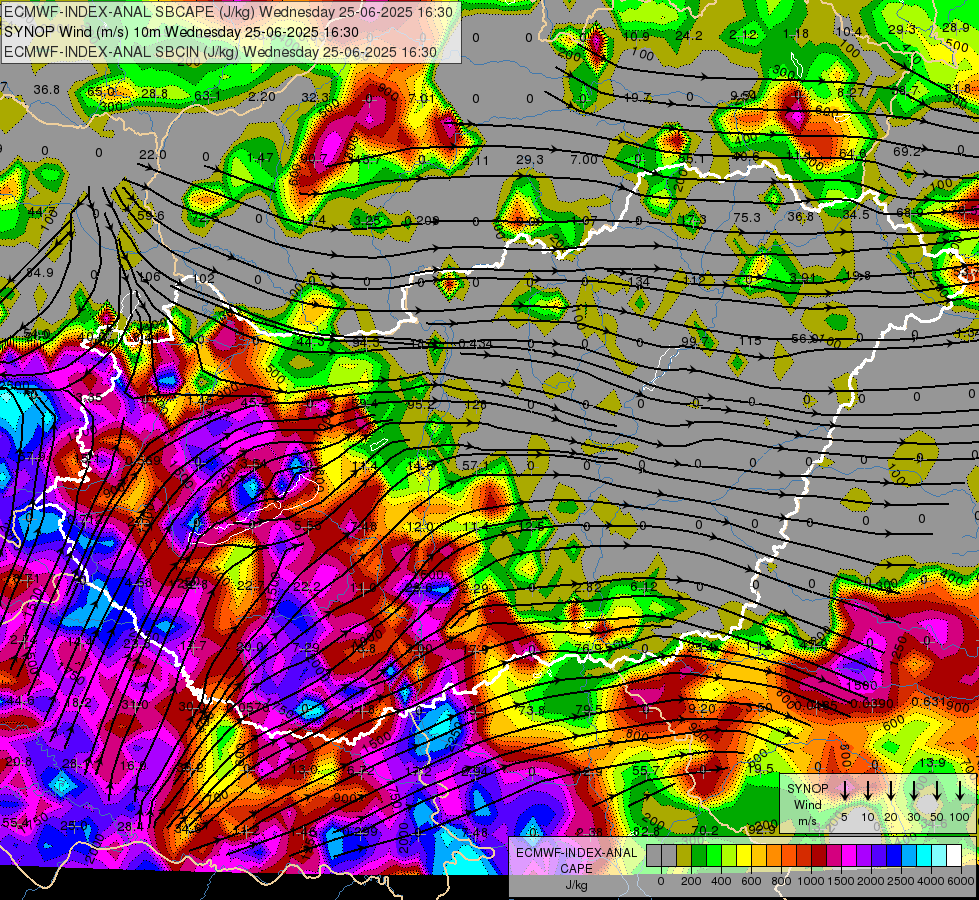Viewport: 979px width, 900px height.
Task: Click the 20 m/s wind arrow in legend
Action: tap(891, 791)
